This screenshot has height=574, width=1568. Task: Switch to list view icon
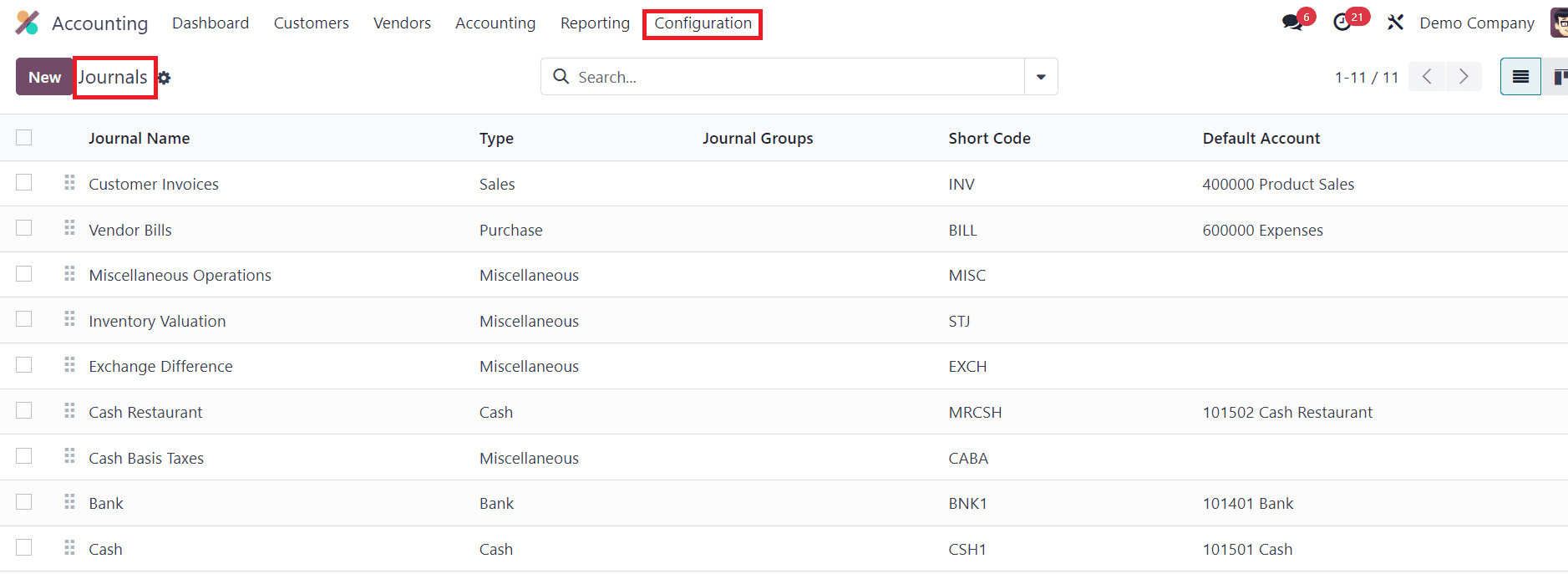(1520, 77)
